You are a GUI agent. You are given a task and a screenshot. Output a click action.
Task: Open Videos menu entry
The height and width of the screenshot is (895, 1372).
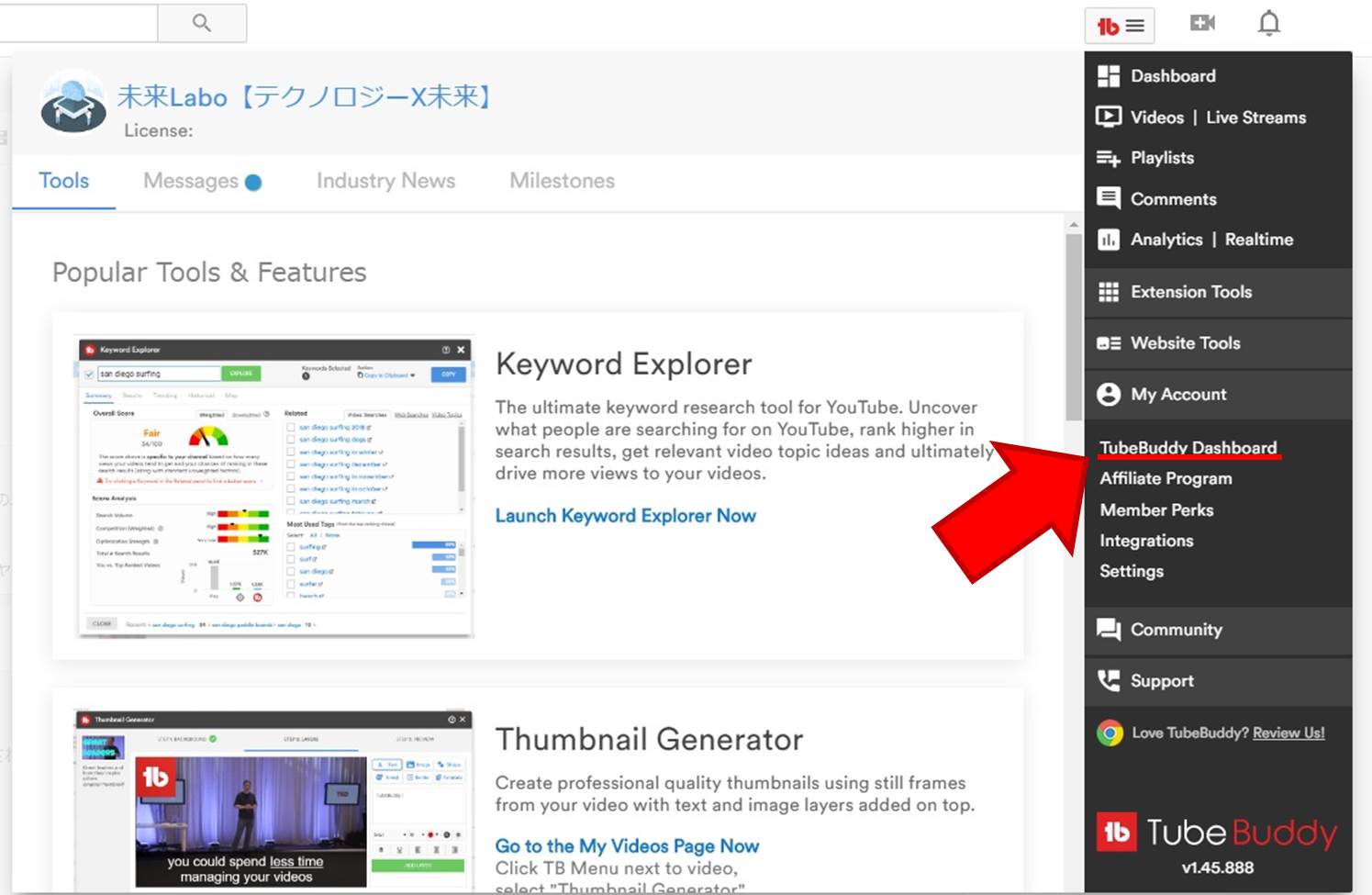[1157, 117]
